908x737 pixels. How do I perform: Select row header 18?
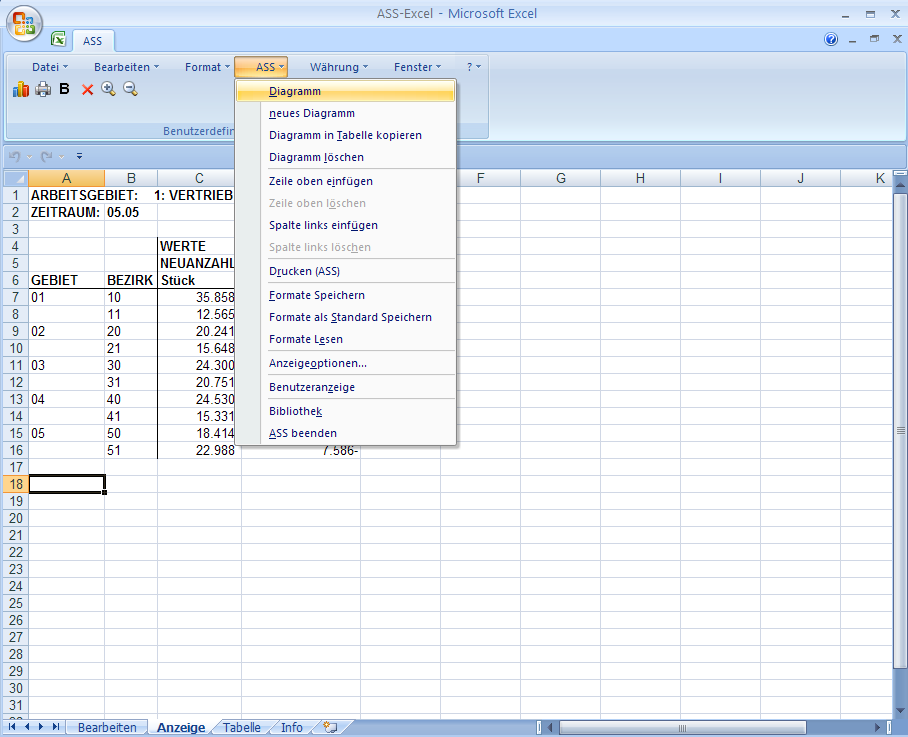click(16, 484)
